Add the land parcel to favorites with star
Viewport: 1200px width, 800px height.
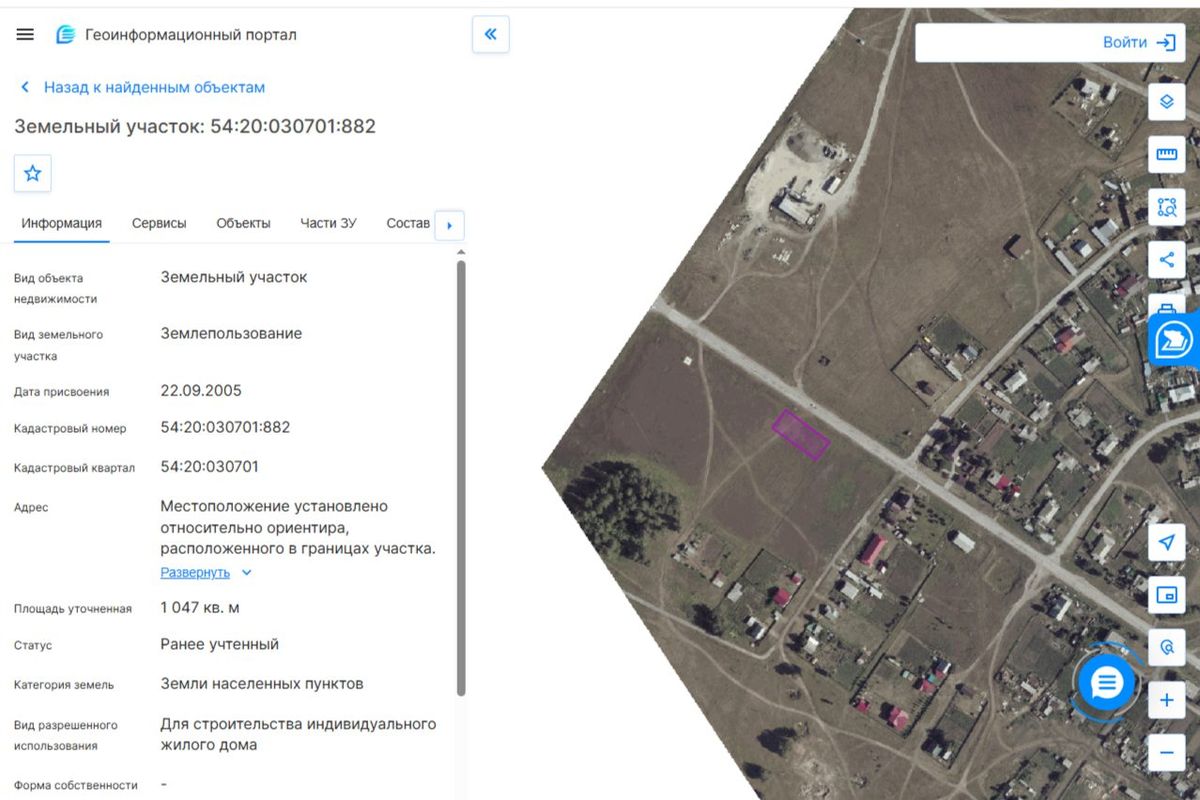tap(33, 173)
